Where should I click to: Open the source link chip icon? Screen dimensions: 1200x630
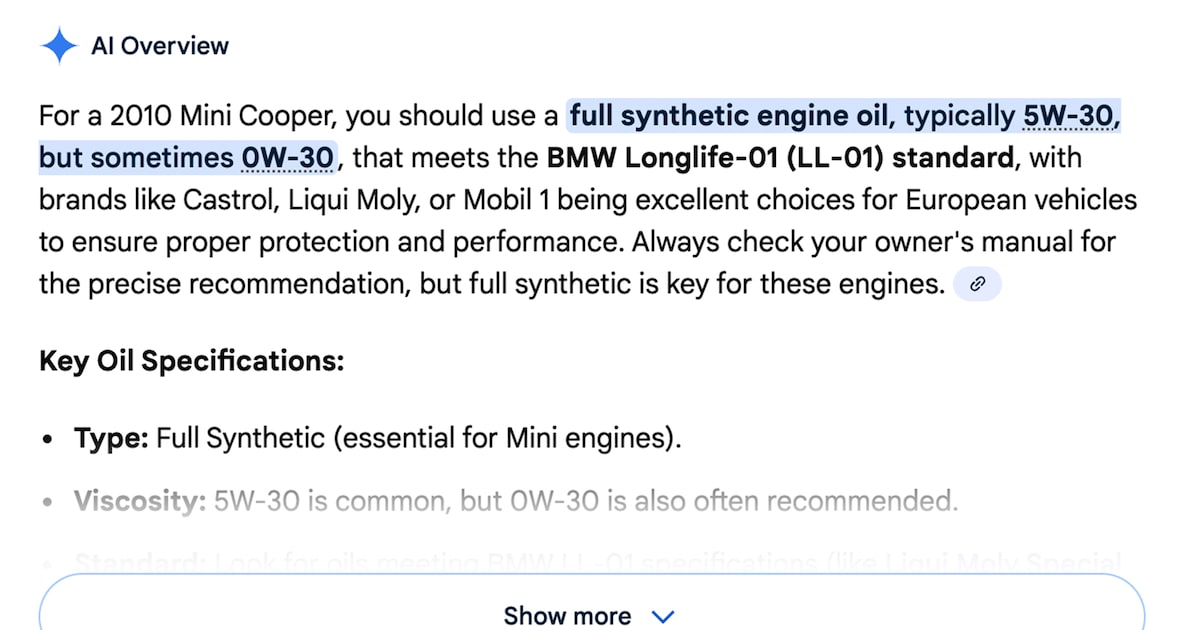[x=977, y=285]
